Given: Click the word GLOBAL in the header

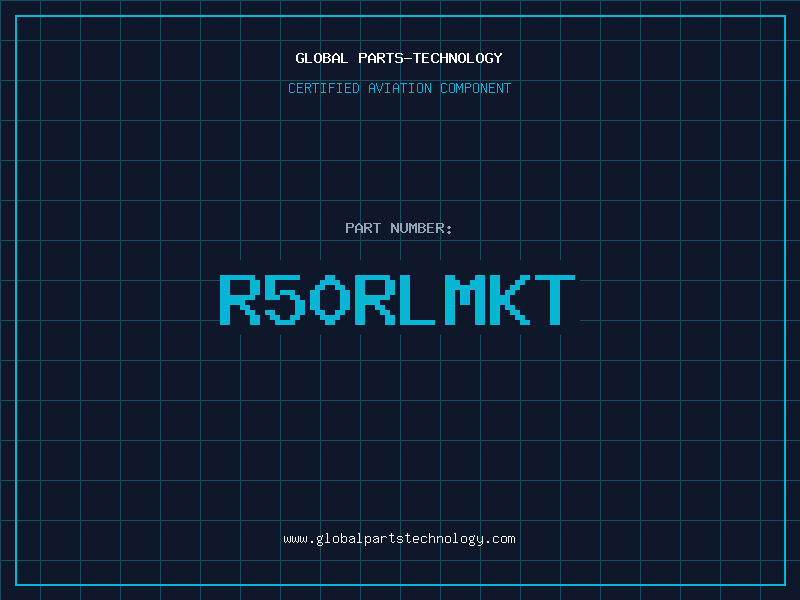Looking at the screenshot, I should point(322,58).
